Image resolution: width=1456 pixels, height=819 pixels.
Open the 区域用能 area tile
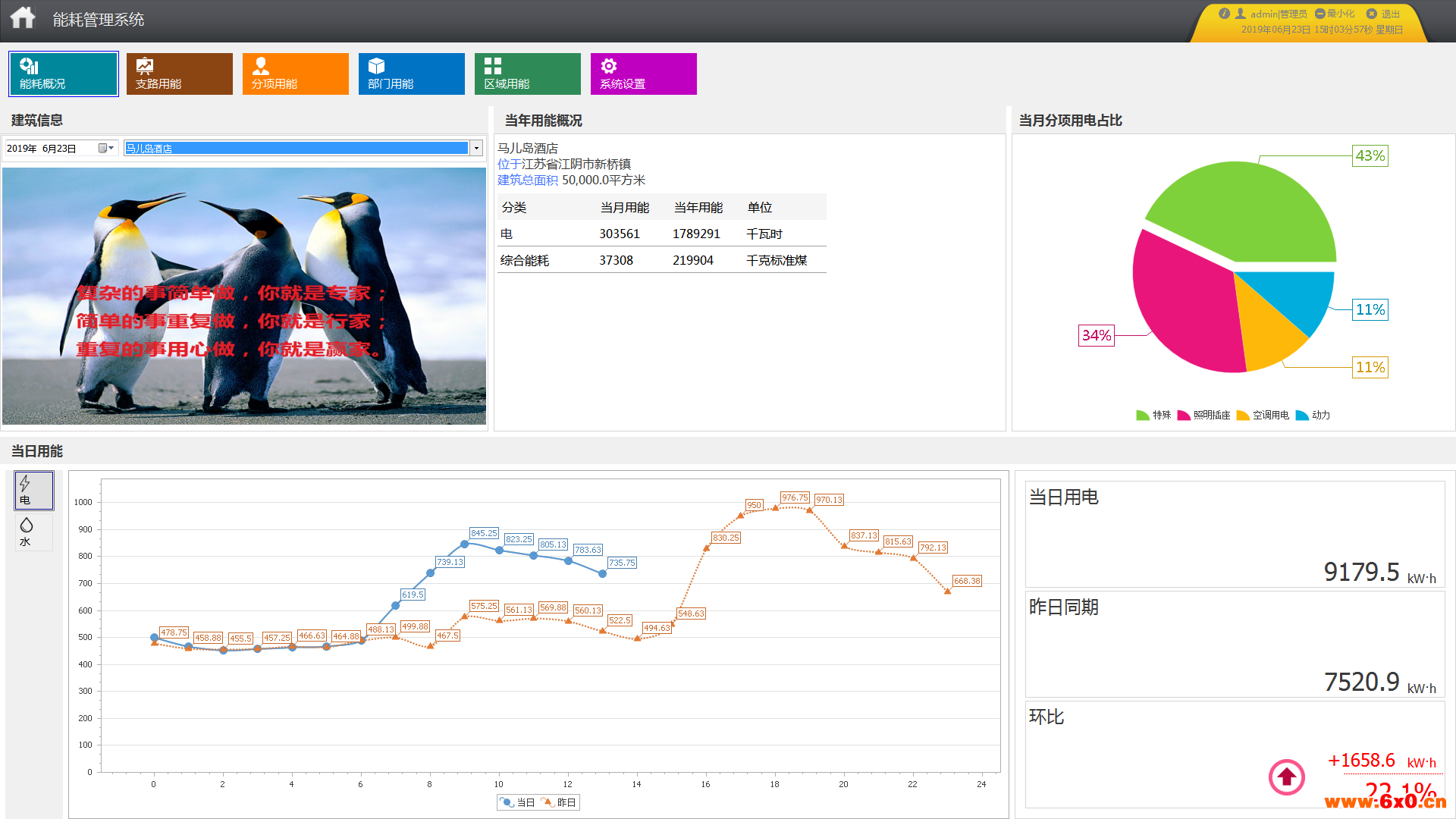527,74
